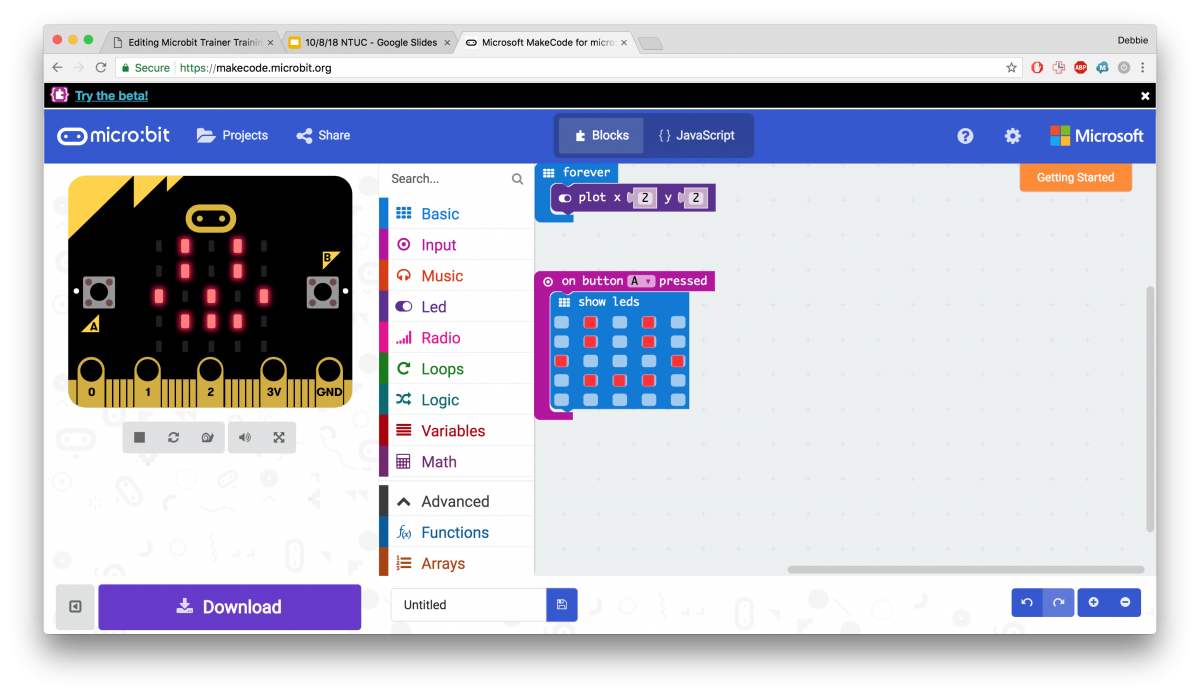The width and height of the screenshot is (1200, 696).
Task: Click the Untitled project name field
Action: pos(469,605)
